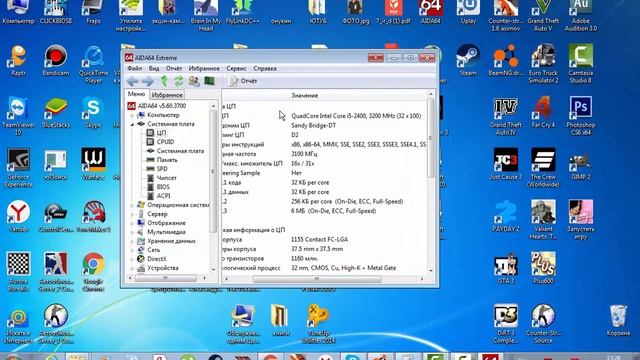Click the green monitor toolbar icon
Image resolution: width=640 pixels, height=360 pixels.
click(x=209, y=81)
